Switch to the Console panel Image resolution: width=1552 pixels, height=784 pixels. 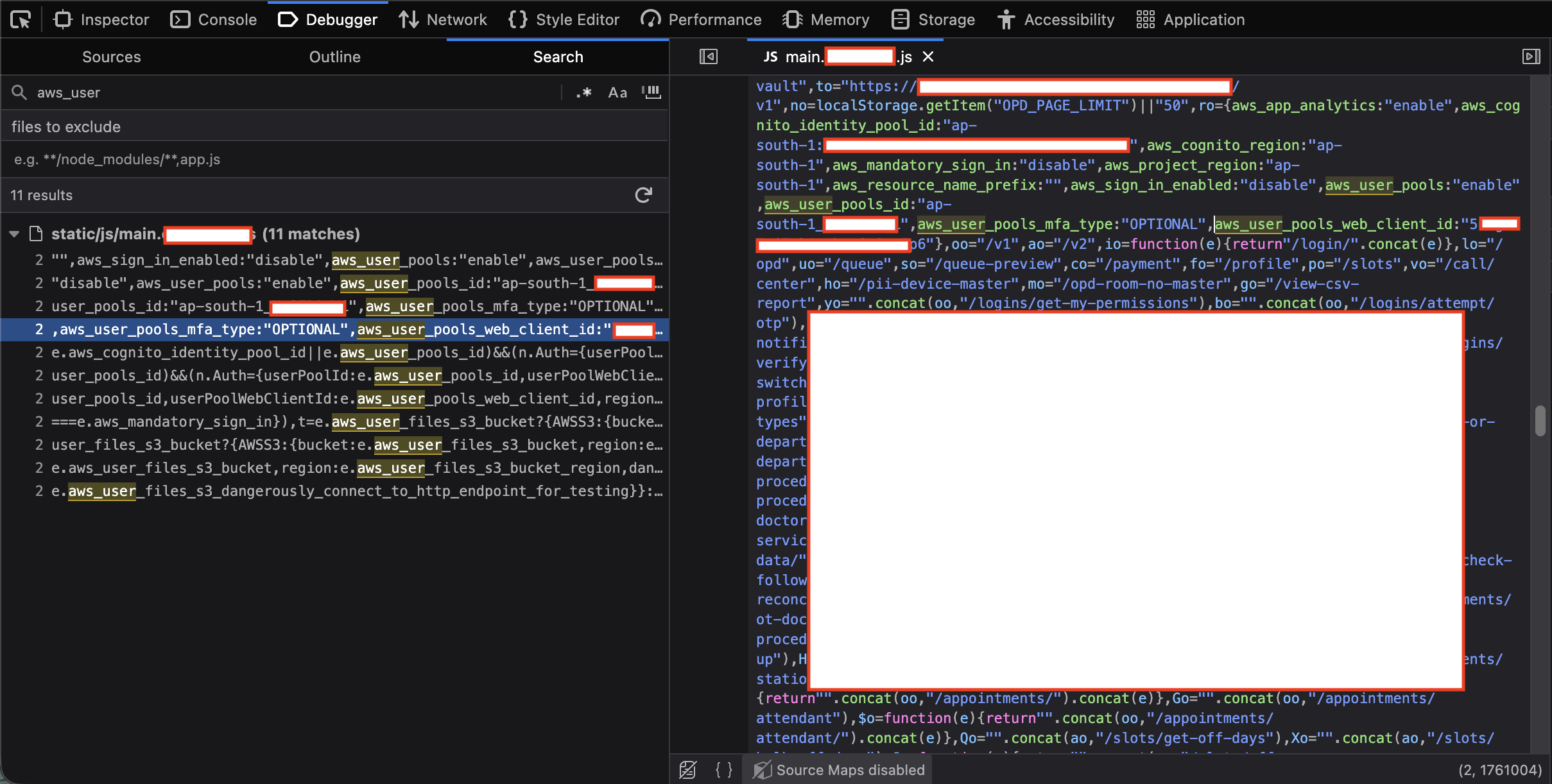tap(213, 20)
